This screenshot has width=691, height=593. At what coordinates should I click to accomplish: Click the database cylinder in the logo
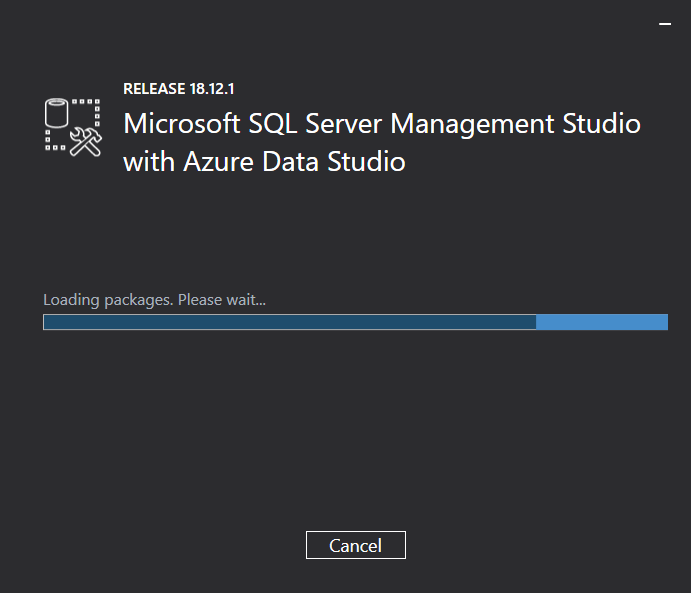pos(58,112)
